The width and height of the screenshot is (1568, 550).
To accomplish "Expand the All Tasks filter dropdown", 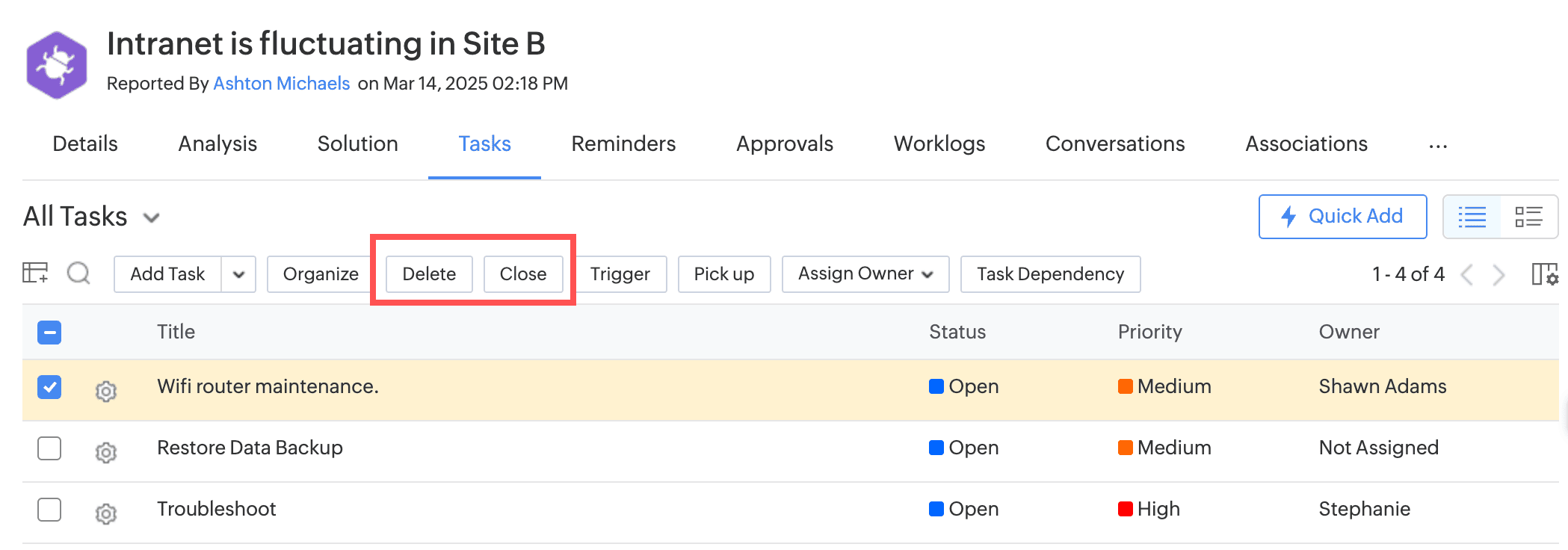I will pyautogui.click(x=152, y=217).
